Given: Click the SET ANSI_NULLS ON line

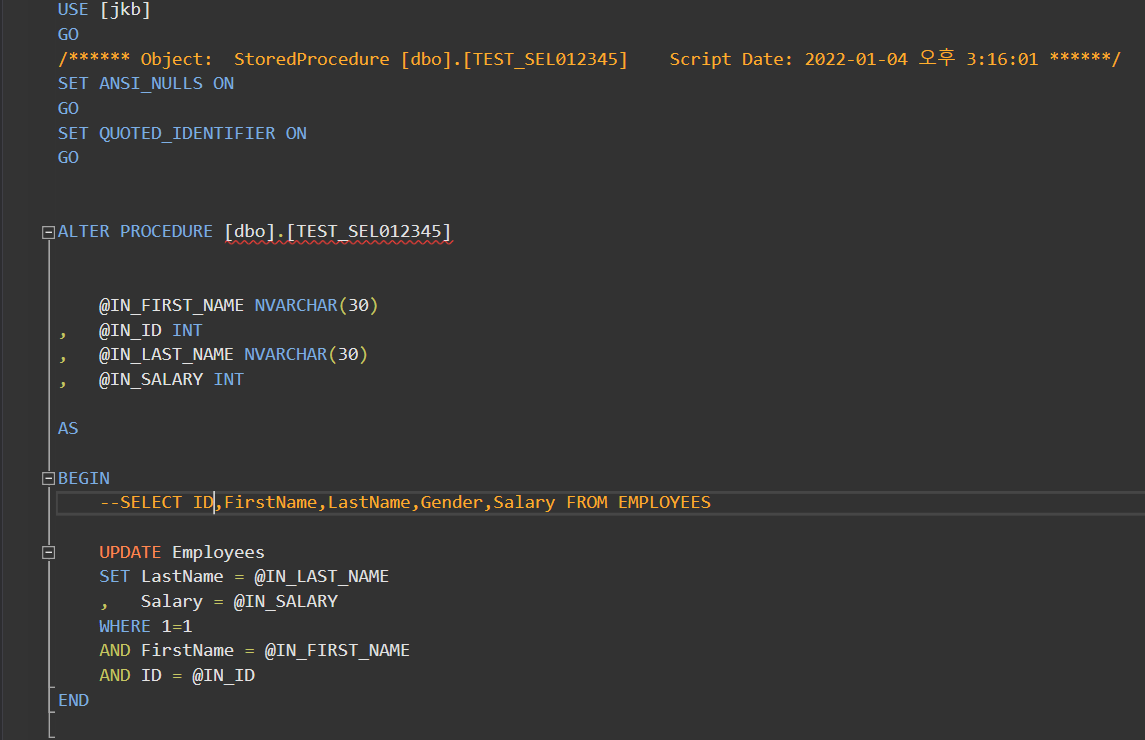Looking at the screenshot, I should pyautogui.click(x=146, y=84).
